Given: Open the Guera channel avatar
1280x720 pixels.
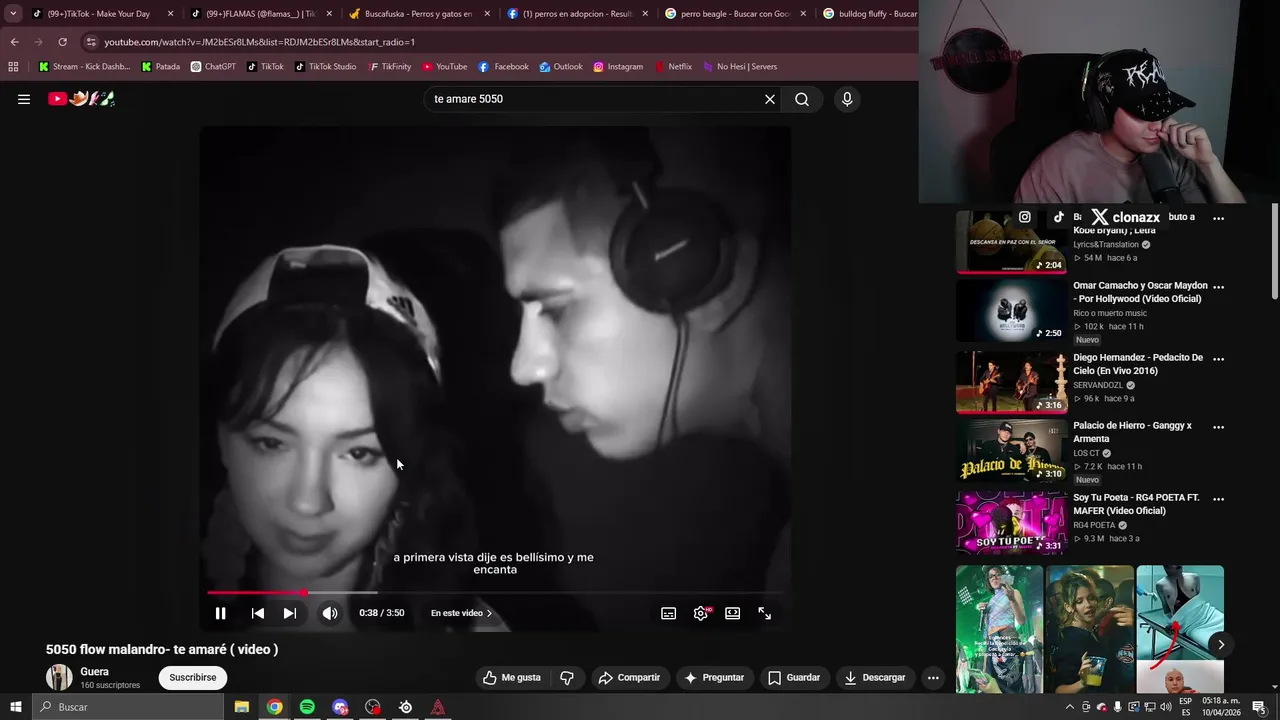Looking at the screenshot, I should (59, 677).
